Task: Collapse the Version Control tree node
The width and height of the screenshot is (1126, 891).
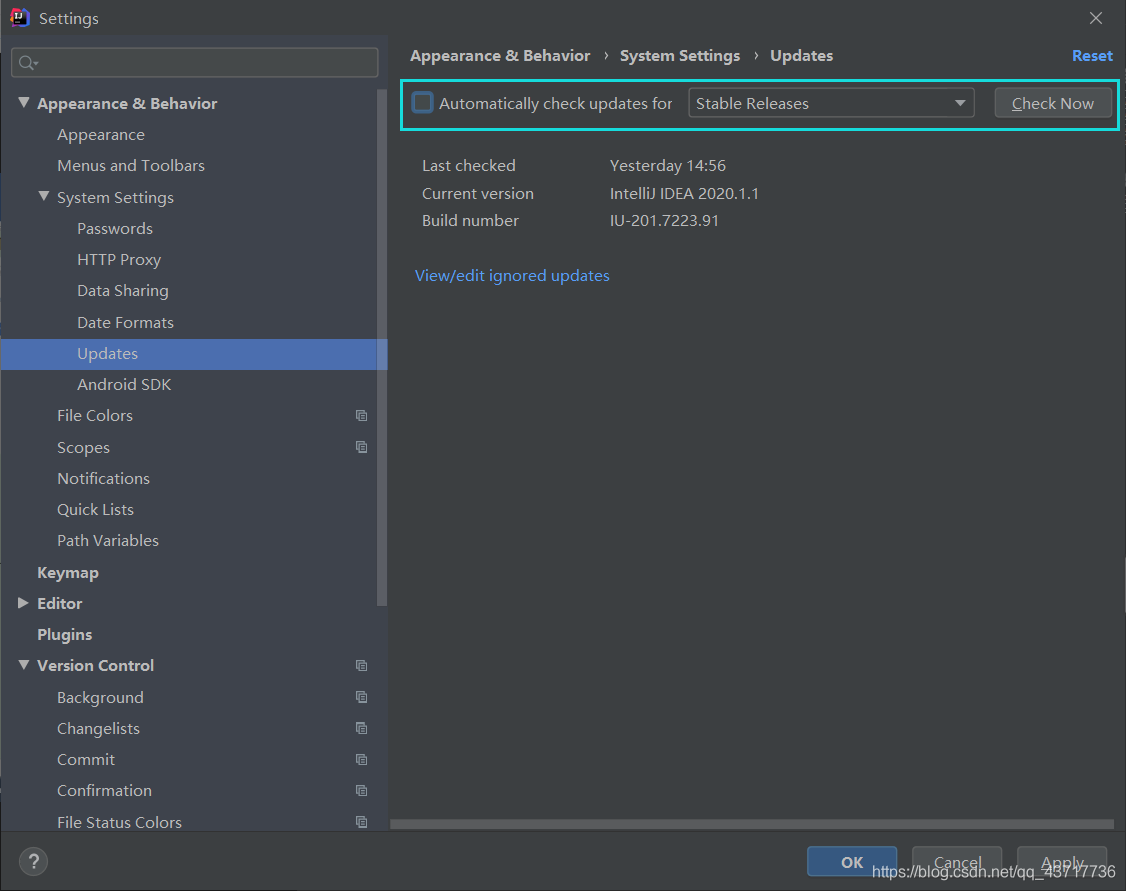Action: point(24,665)
